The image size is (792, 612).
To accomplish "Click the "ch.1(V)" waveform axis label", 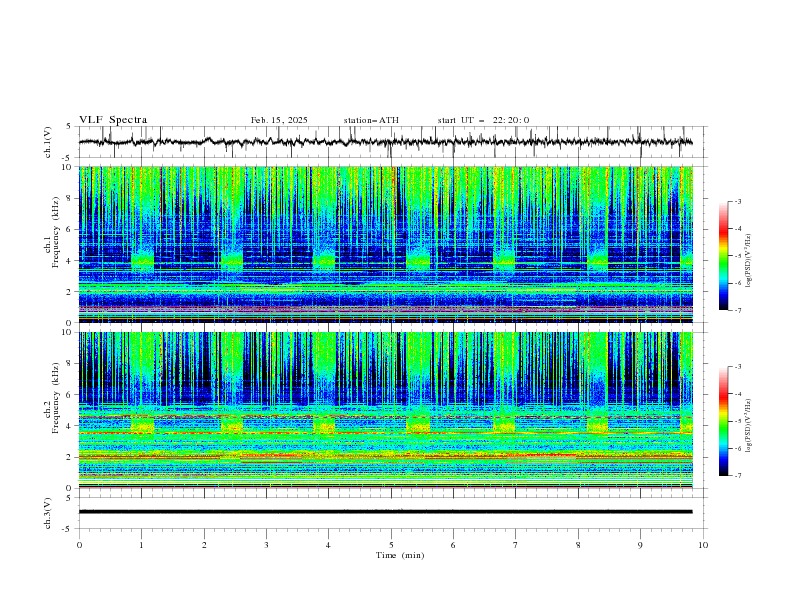I will click(x=48, y=142).
